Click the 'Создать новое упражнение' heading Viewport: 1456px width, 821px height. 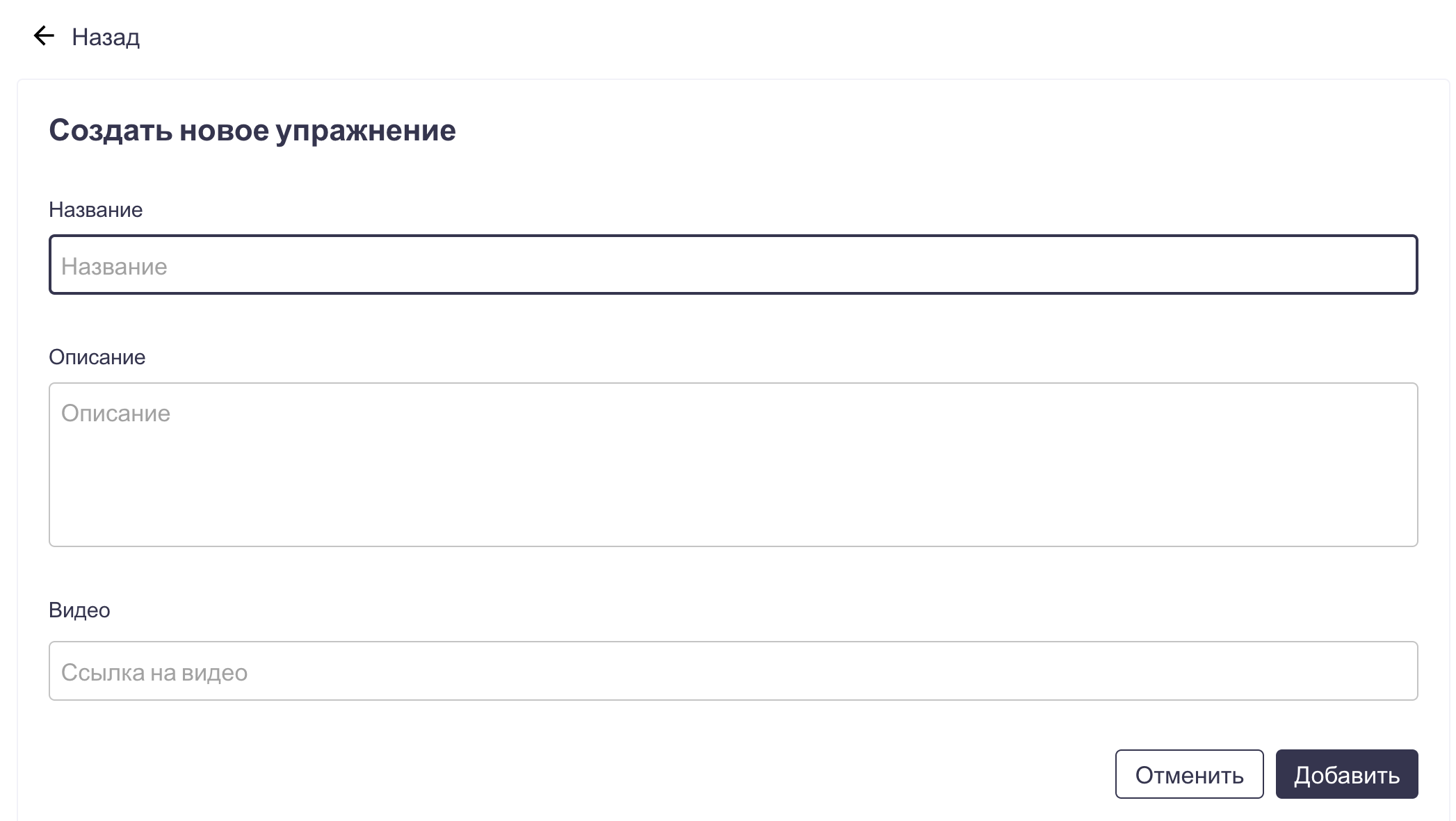click(x=252, y=131)
